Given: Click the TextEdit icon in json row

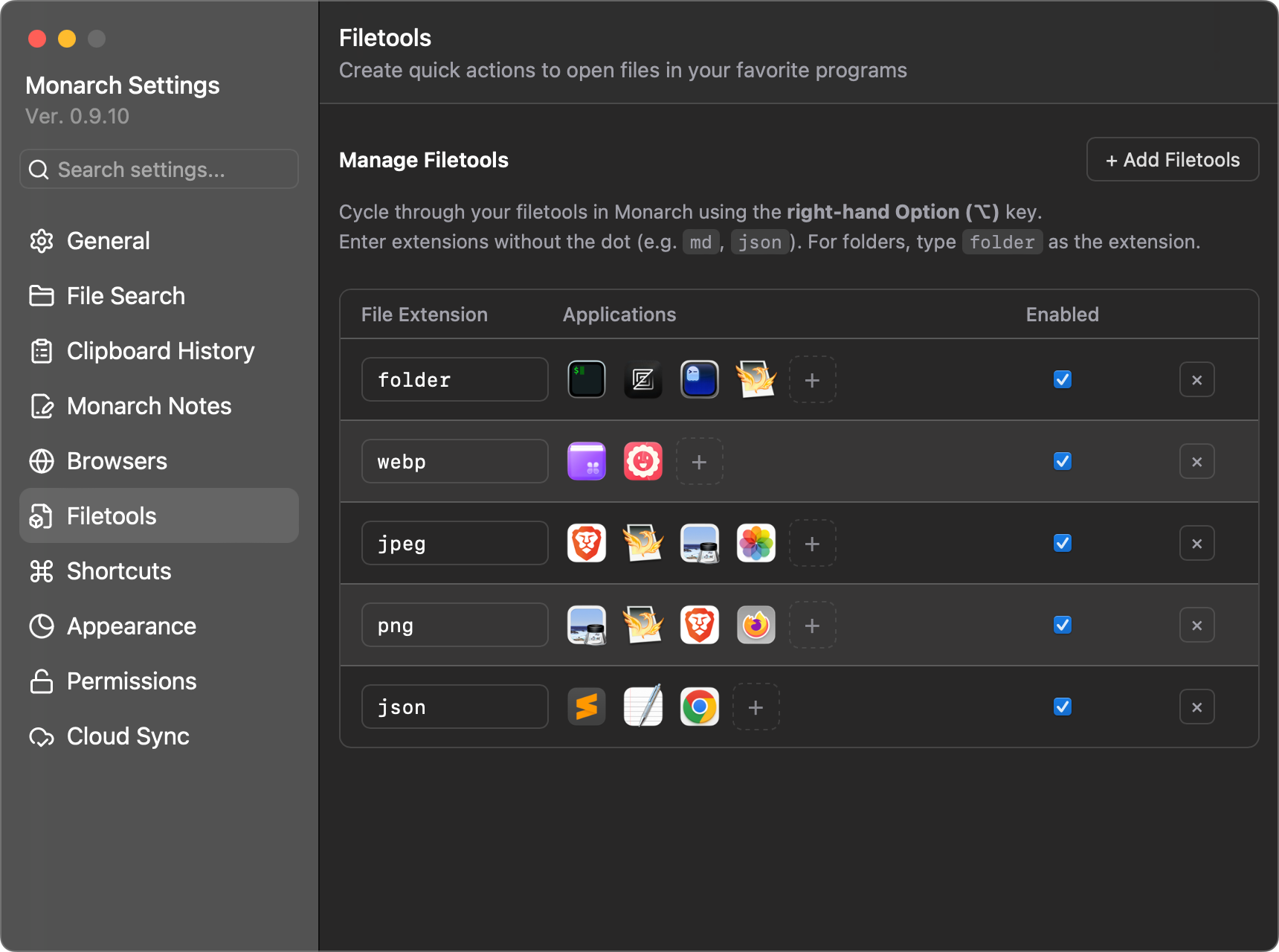Looking at the screenshot, I should (x=643, y=707).
